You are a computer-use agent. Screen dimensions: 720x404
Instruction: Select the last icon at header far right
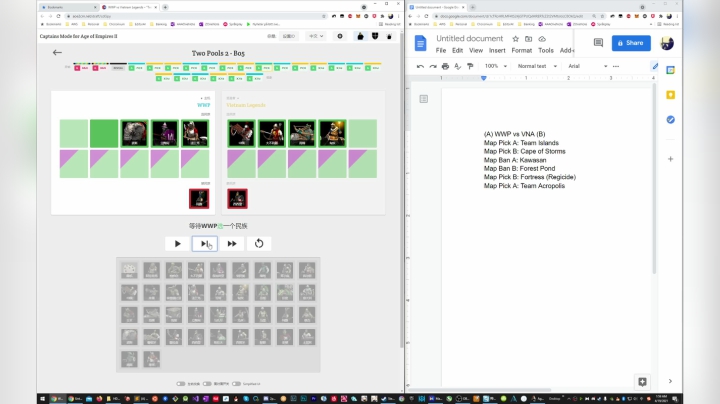tap(389, 36)
